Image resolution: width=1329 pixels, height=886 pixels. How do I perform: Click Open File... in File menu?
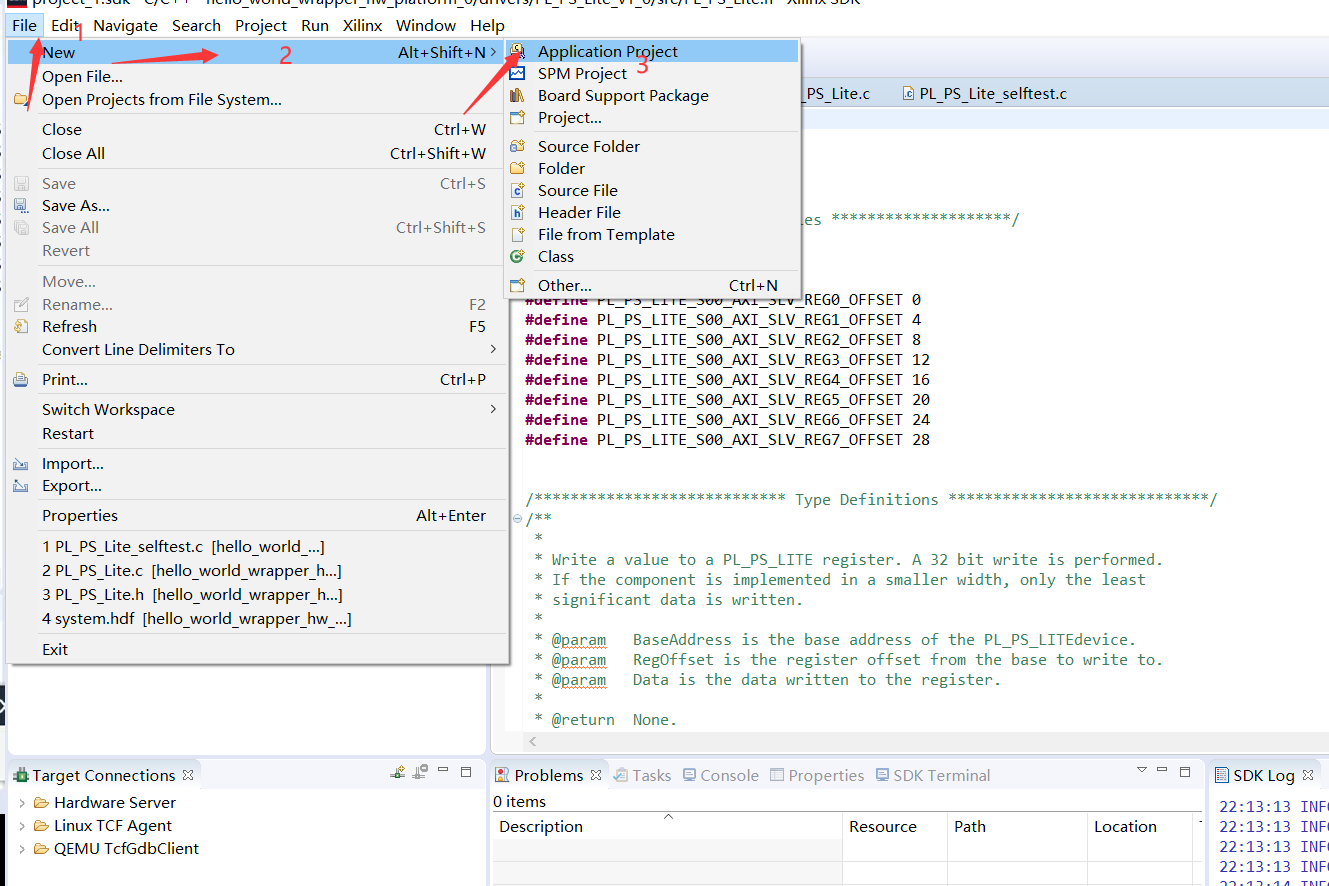pyautogui.click(x=257, y=76)
